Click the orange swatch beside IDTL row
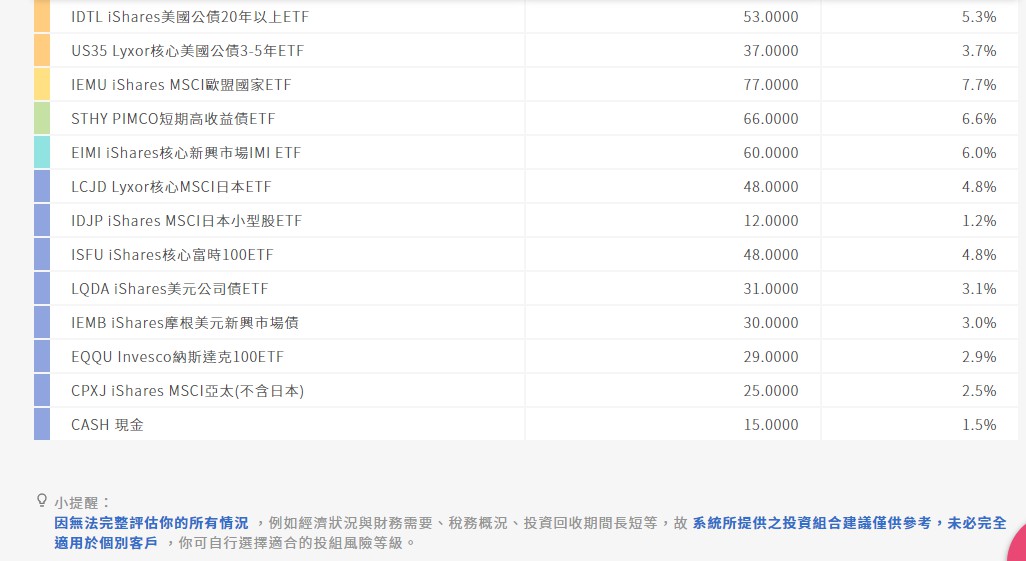 [x=42, y=16]
